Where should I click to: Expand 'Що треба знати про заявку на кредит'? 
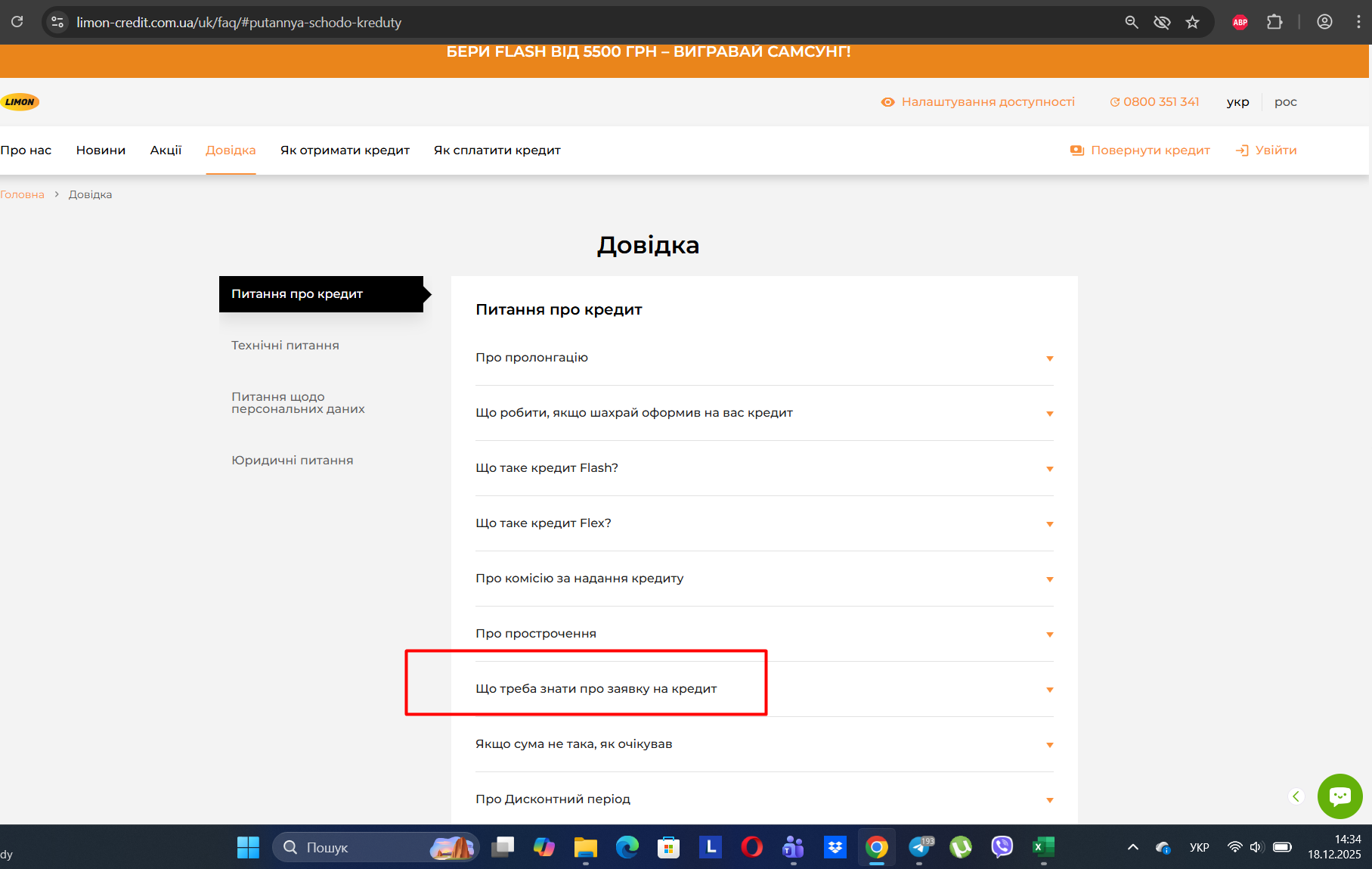click(x=764, y=689)
